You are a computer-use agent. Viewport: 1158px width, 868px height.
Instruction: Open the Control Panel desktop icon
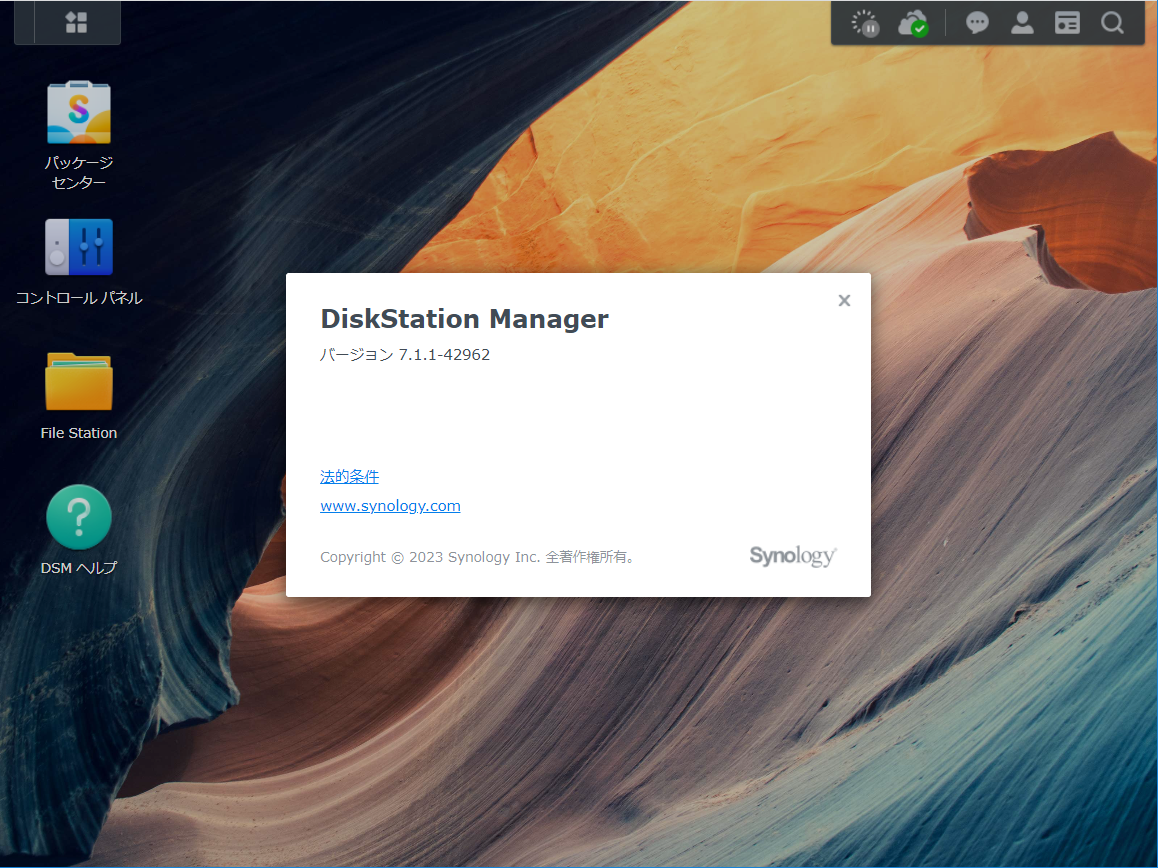click(x=79, y=247)
